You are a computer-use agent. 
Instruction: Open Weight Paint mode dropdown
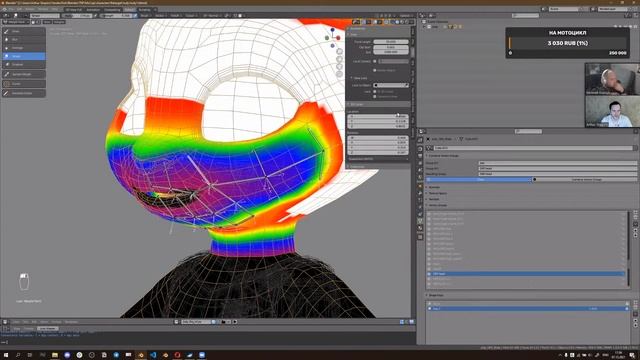17,22
